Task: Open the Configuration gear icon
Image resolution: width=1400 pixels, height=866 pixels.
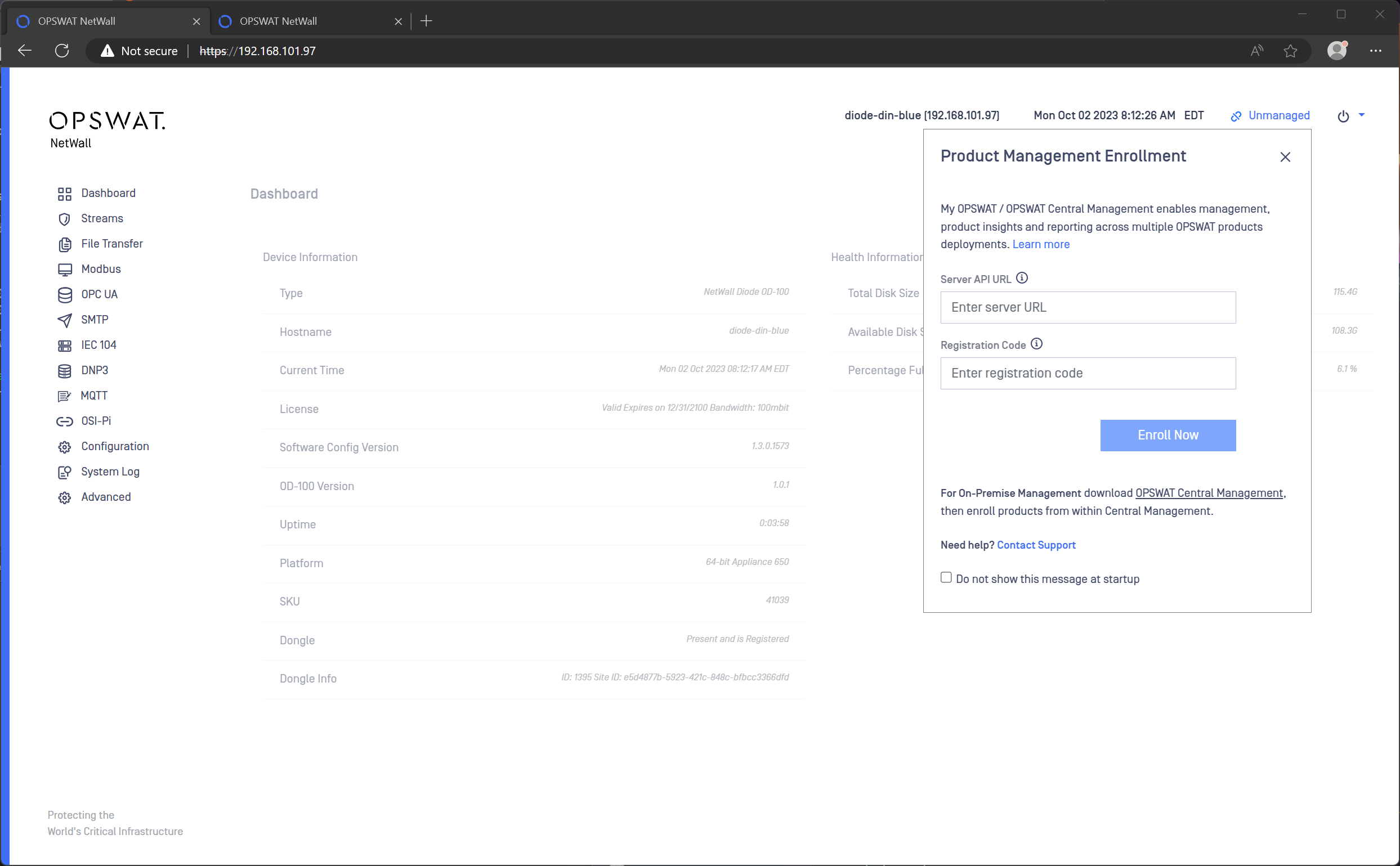Action: [x=65, y=447]
